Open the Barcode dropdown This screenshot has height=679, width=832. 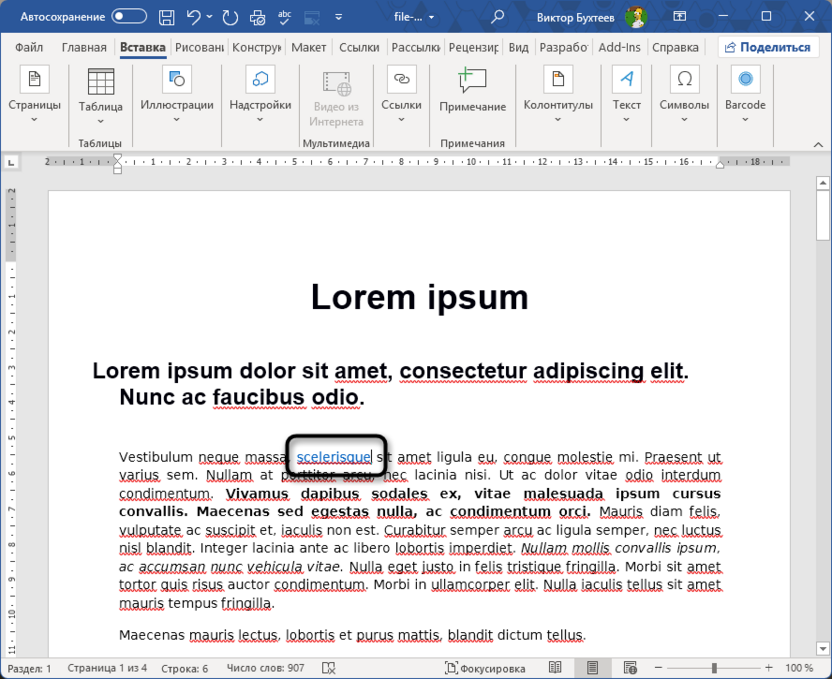click(745, 94)
